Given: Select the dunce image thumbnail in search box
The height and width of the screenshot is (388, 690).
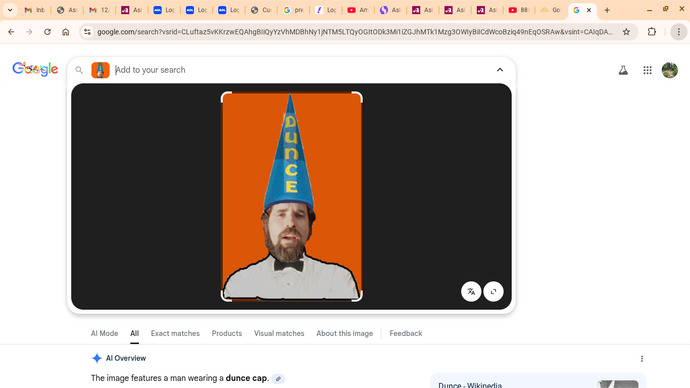Looking at the screenshot, I should point(100,70).
